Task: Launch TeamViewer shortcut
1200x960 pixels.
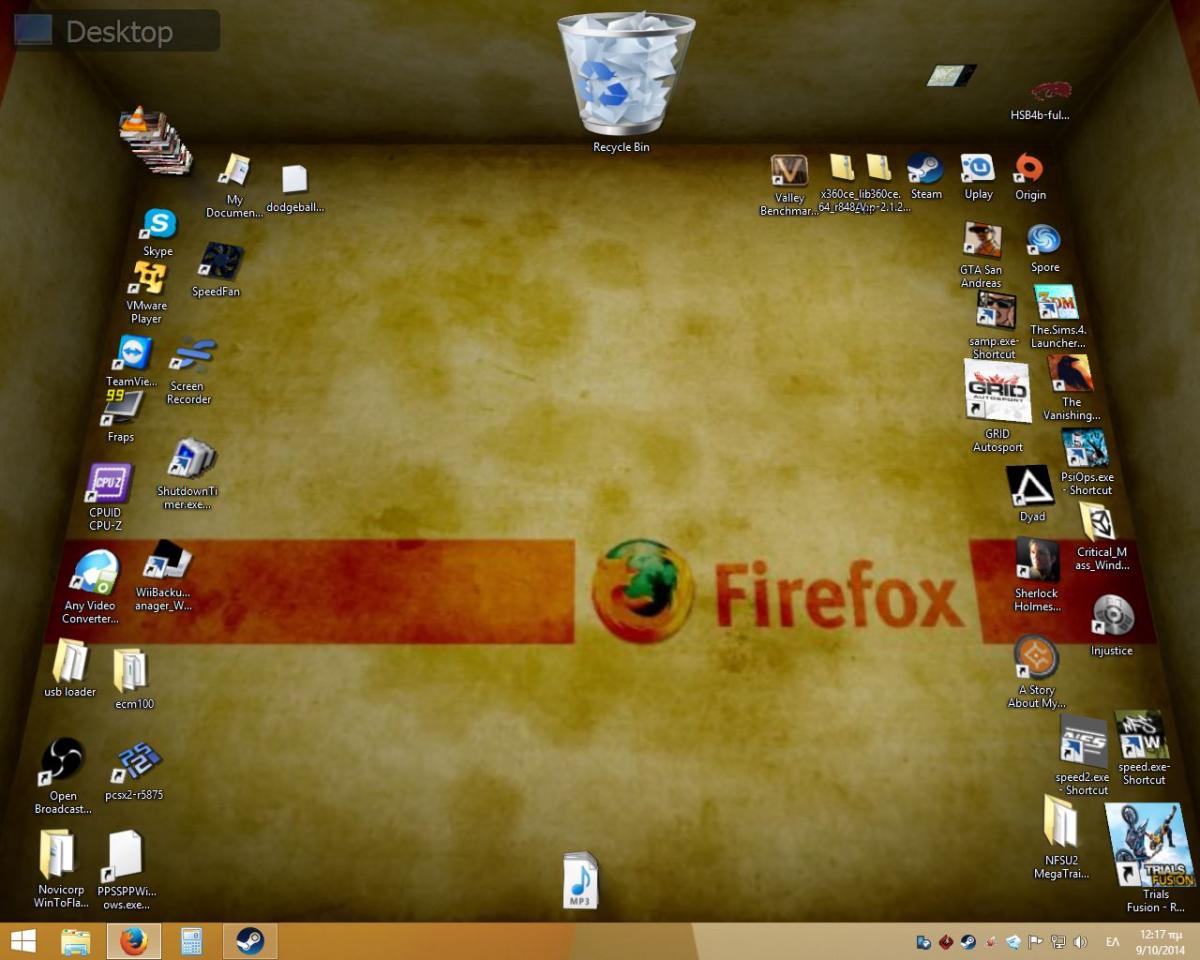Action: click(x=133, y=353)
